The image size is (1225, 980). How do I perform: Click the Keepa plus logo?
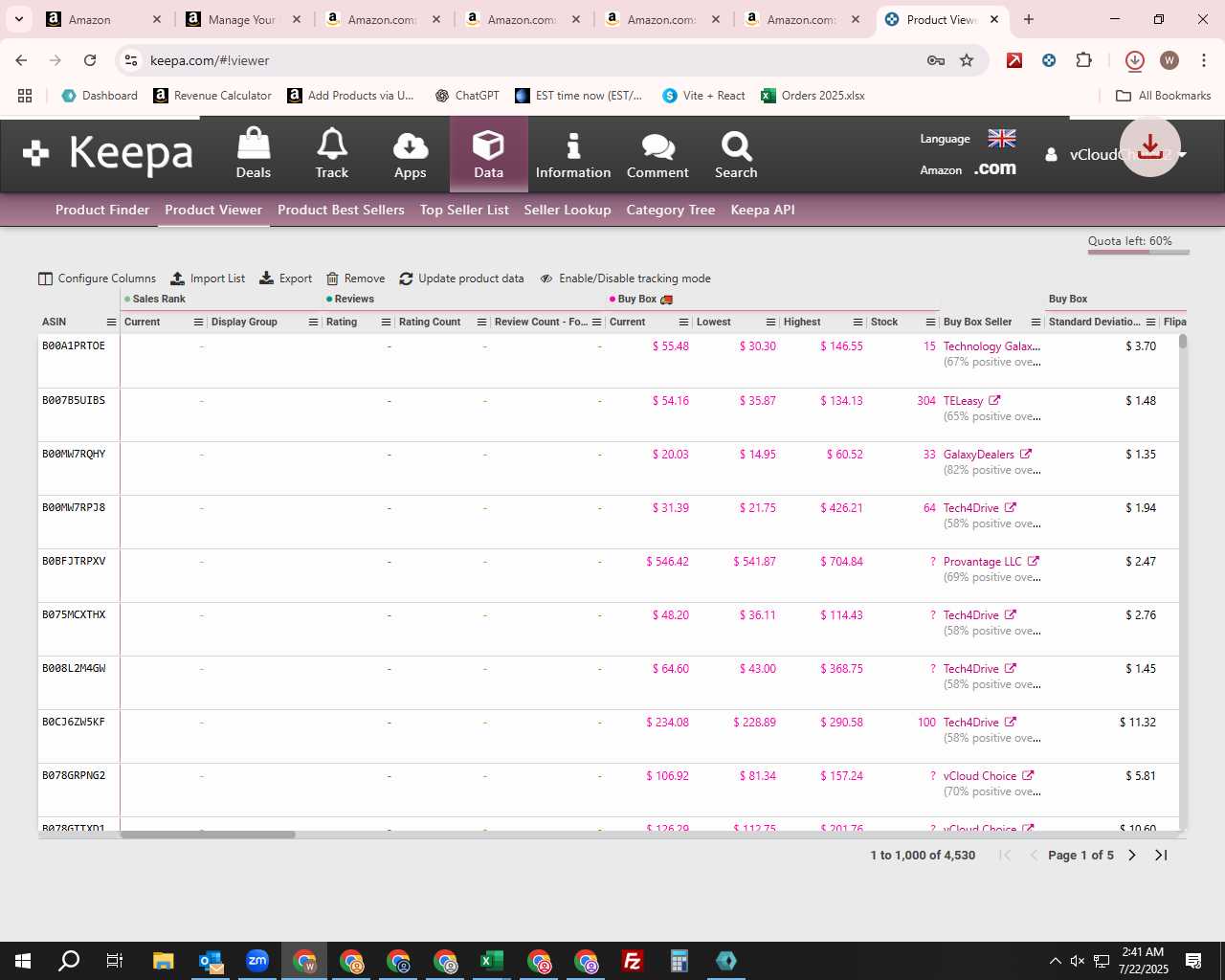[35, 153]
